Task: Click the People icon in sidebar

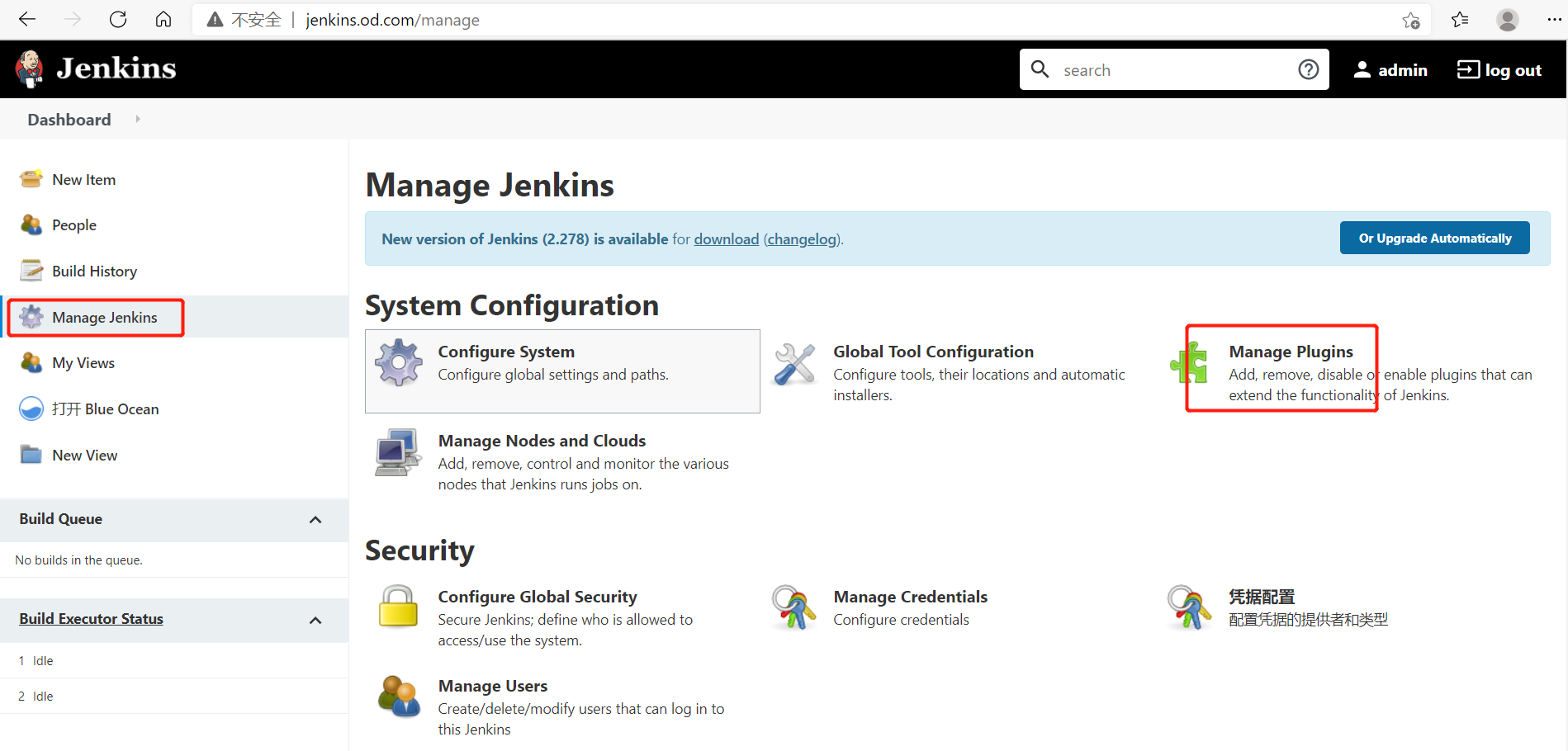Action: 31,224
